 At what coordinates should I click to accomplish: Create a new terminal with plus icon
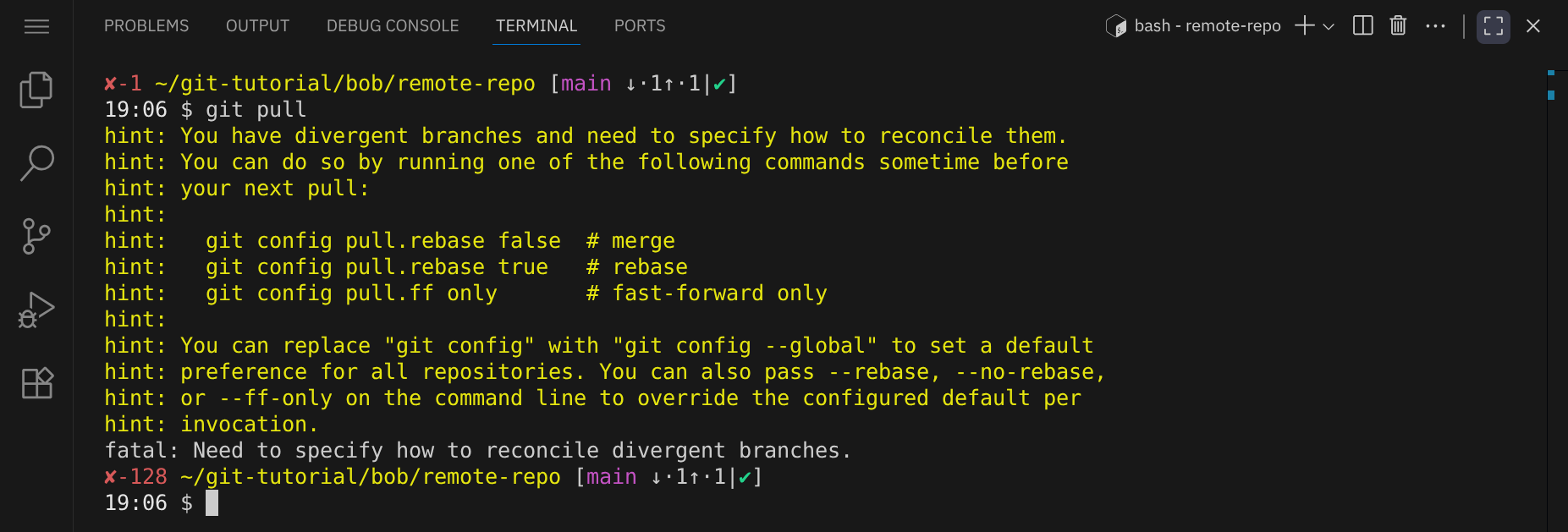point(1304,25)
